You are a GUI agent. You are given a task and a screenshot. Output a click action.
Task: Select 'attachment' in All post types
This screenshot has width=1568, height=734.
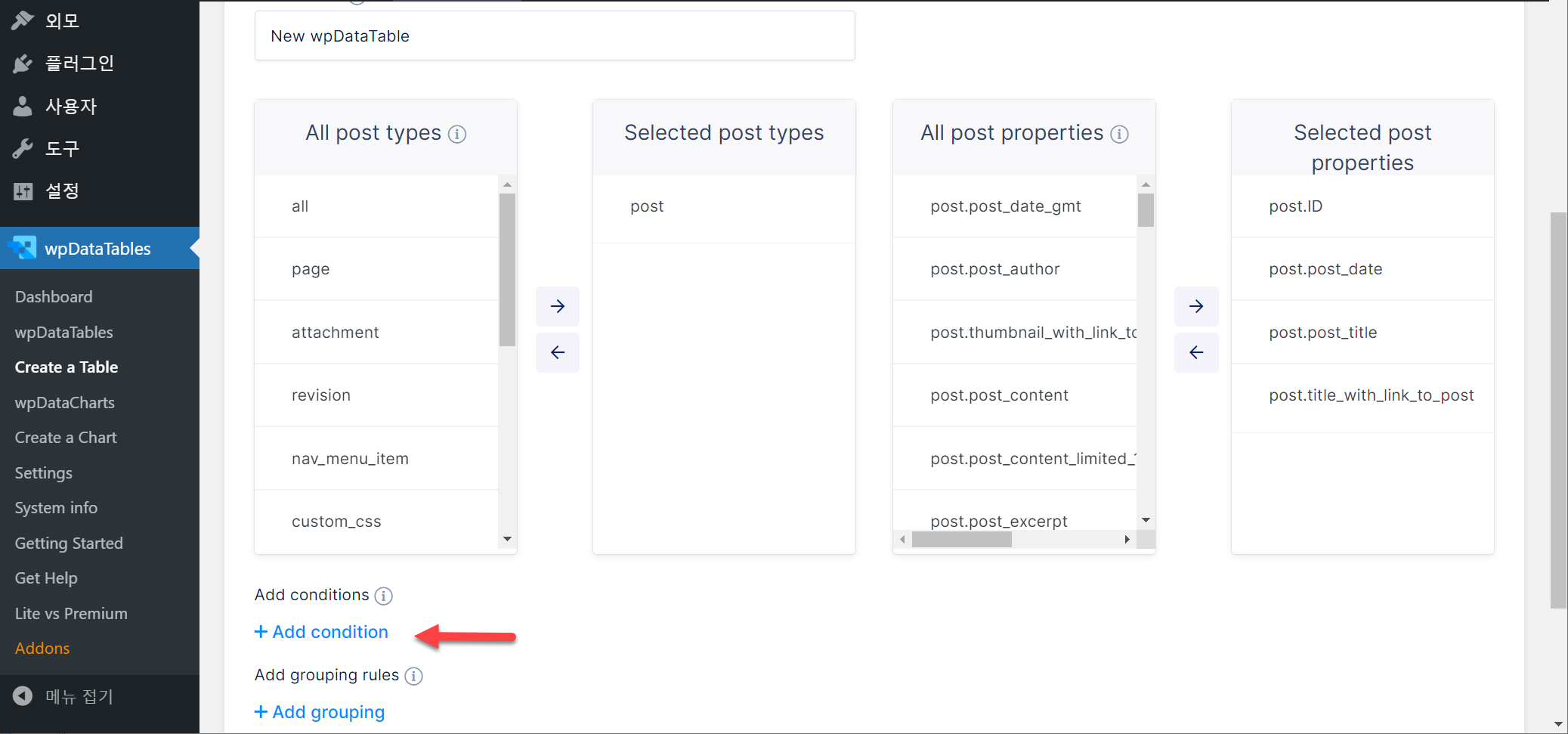376,333
